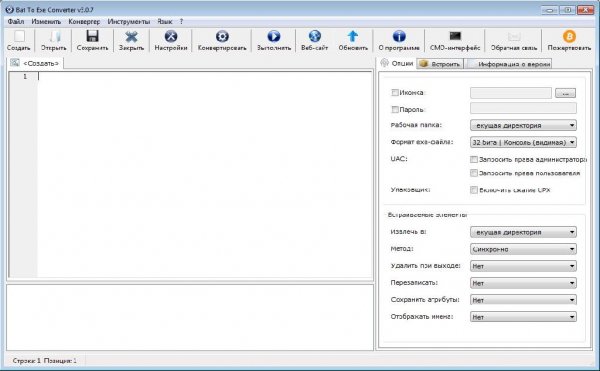Screen dimensions: 600x371
Task: Open the Язык menu
Action: click(x=165, y=22)
